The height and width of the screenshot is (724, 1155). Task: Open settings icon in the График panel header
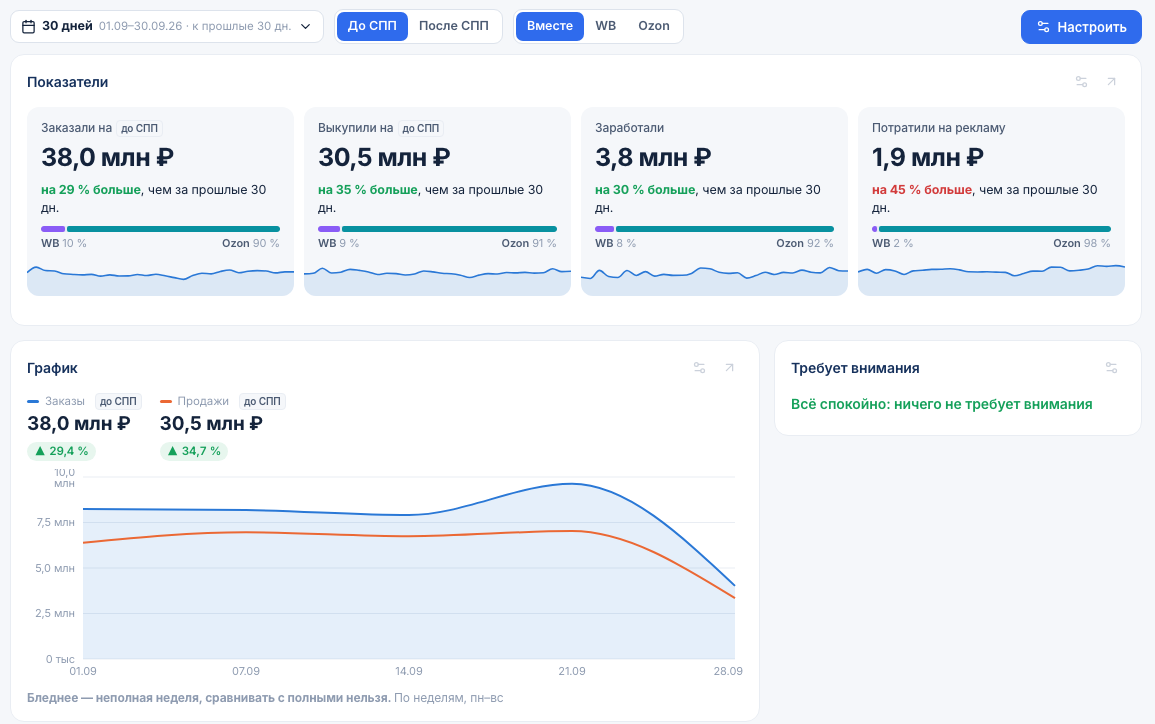[700, 368]
